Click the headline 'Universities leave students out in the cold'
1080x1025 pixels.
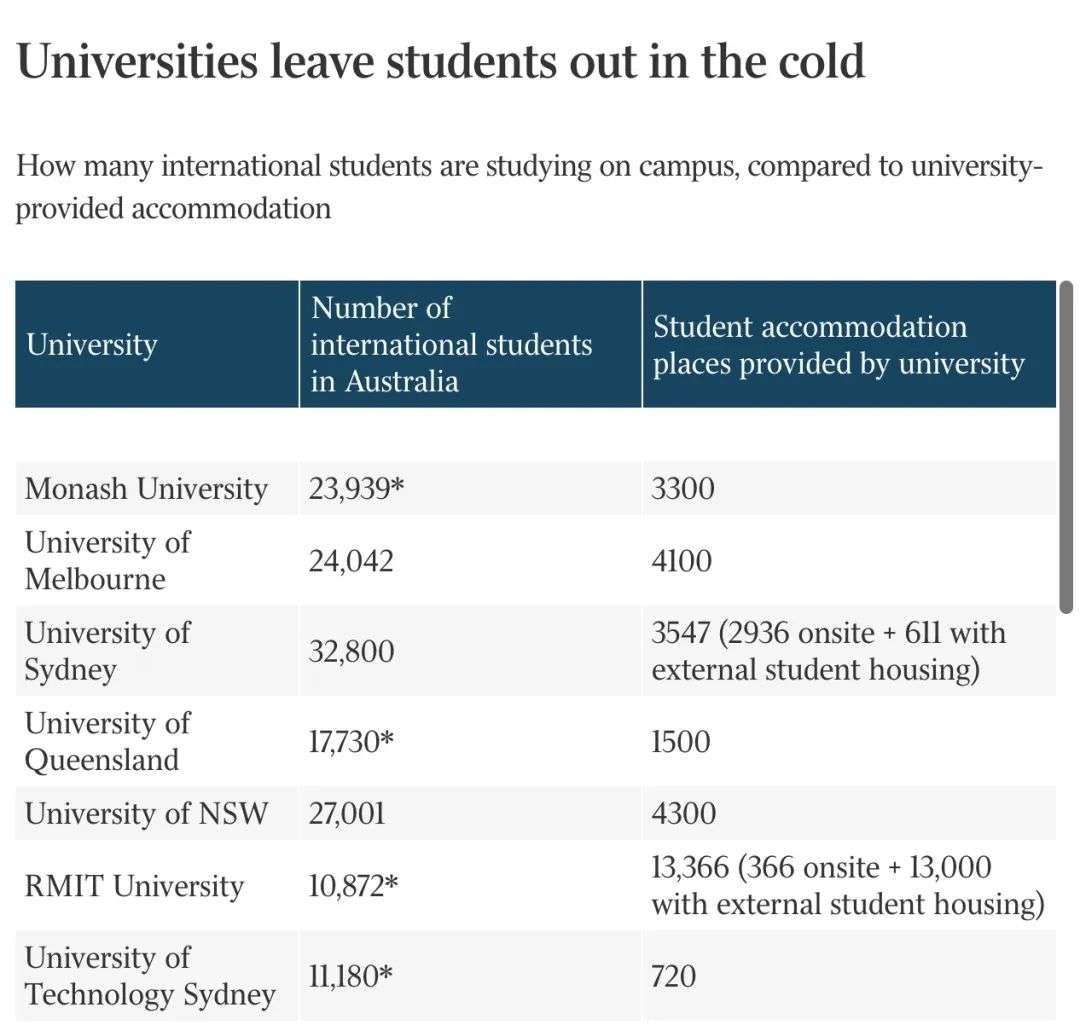pos(441,62)
